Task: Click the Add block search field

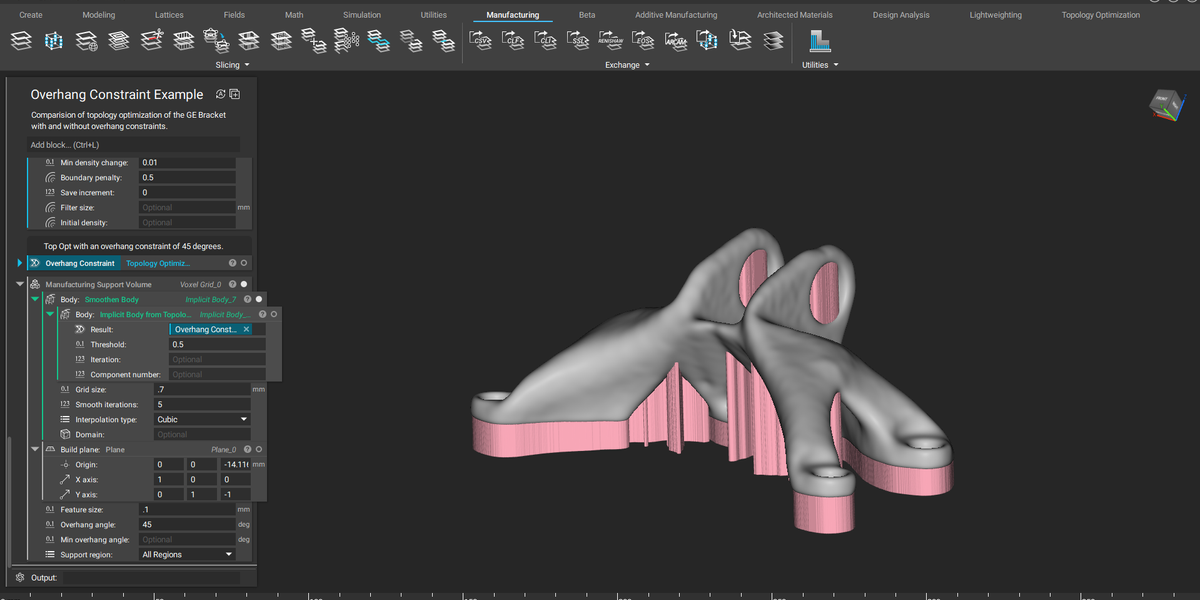Action: pyautogui.click(x=130, y=144)
